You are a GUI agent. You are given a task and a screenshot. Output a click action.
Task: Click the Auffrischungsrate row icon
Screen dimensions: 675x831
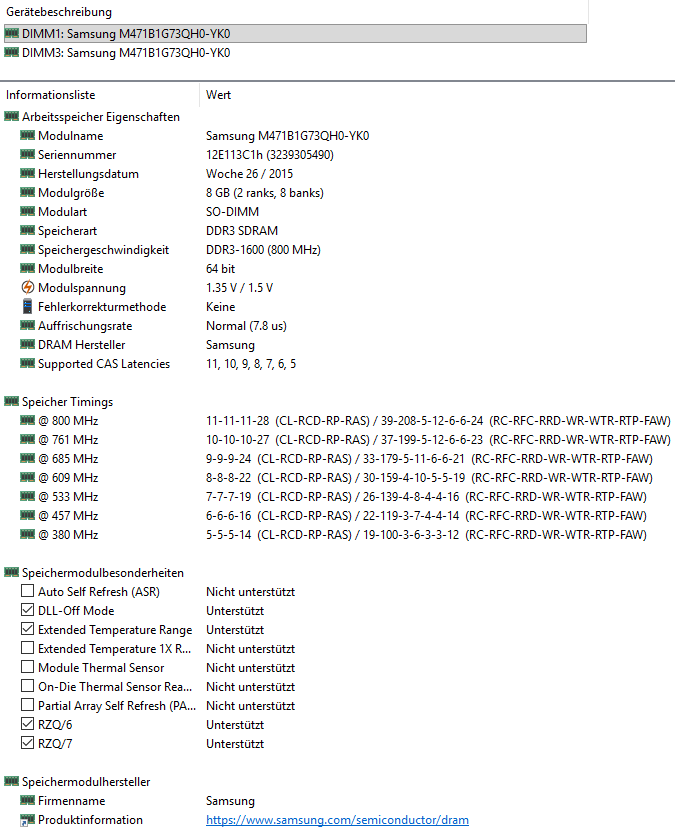click(x=28, y=326)
